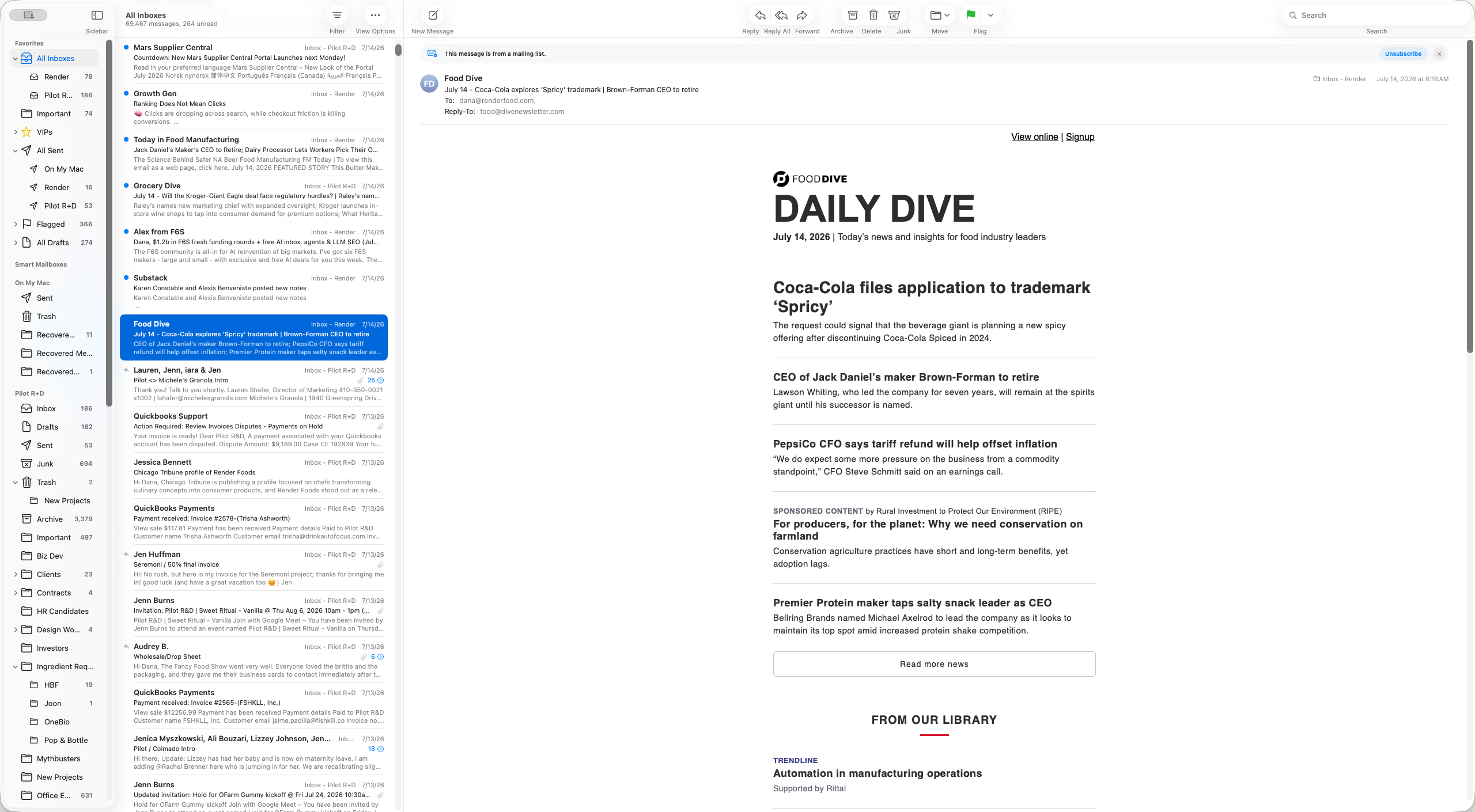The height and width of the screenshot is (812, 1475).
Task: Expand the VIPs mailbox
Action: (x=16, y=132)
